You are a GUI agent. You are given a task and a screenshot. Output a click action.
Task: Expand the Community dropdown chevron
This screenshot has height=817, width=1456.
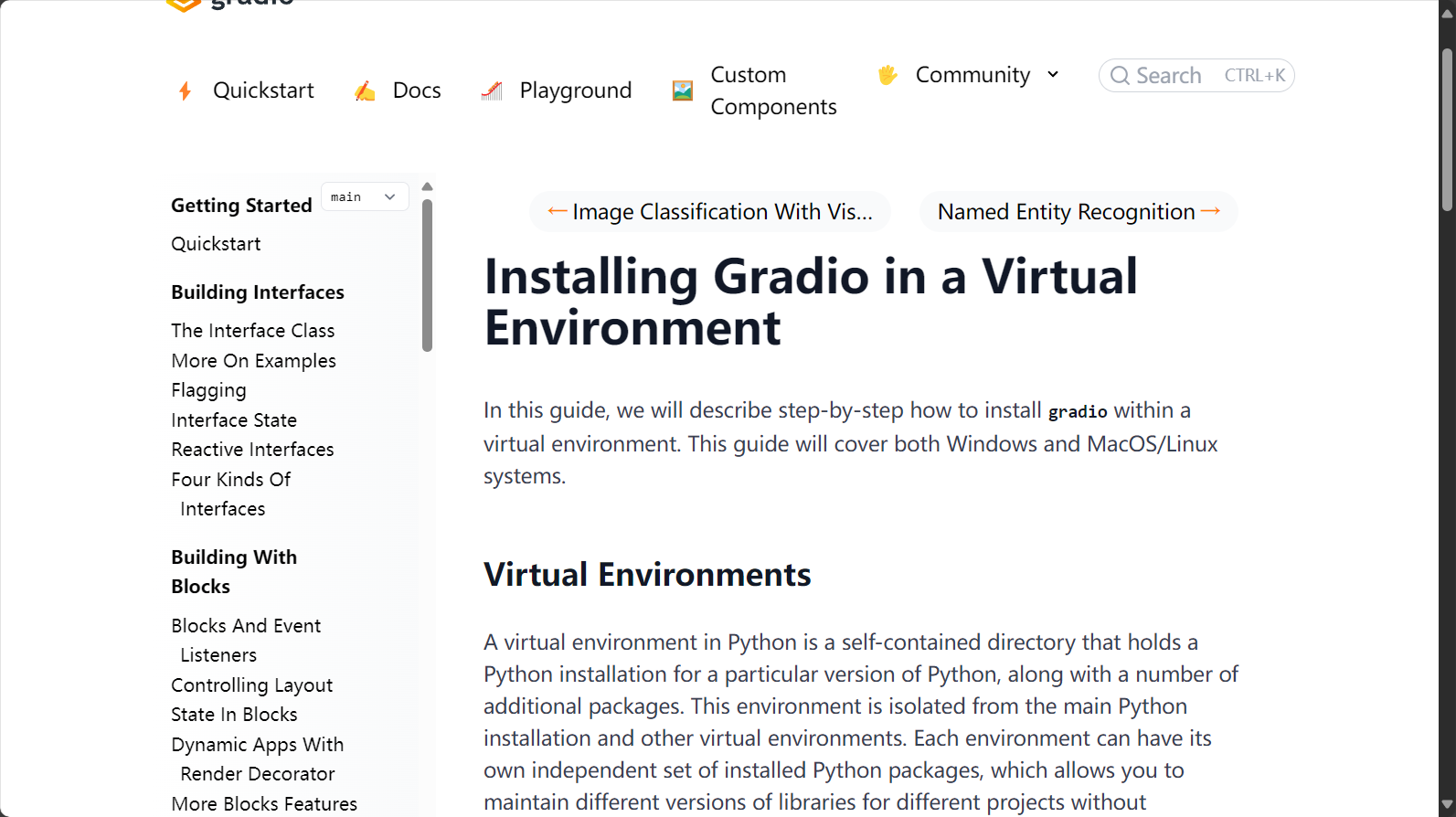click(1053, 75)
